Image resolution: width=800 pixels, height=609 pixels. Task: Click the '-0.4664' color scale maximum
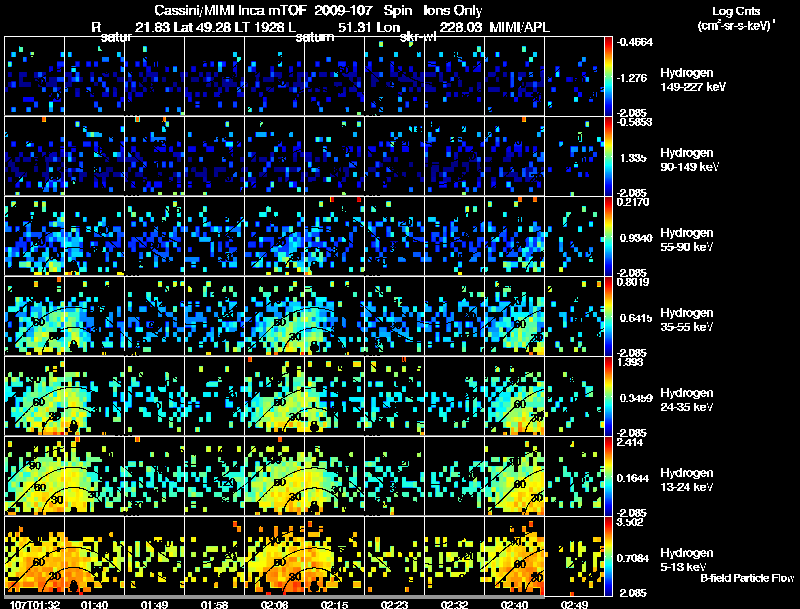click(x=635, y=42)
